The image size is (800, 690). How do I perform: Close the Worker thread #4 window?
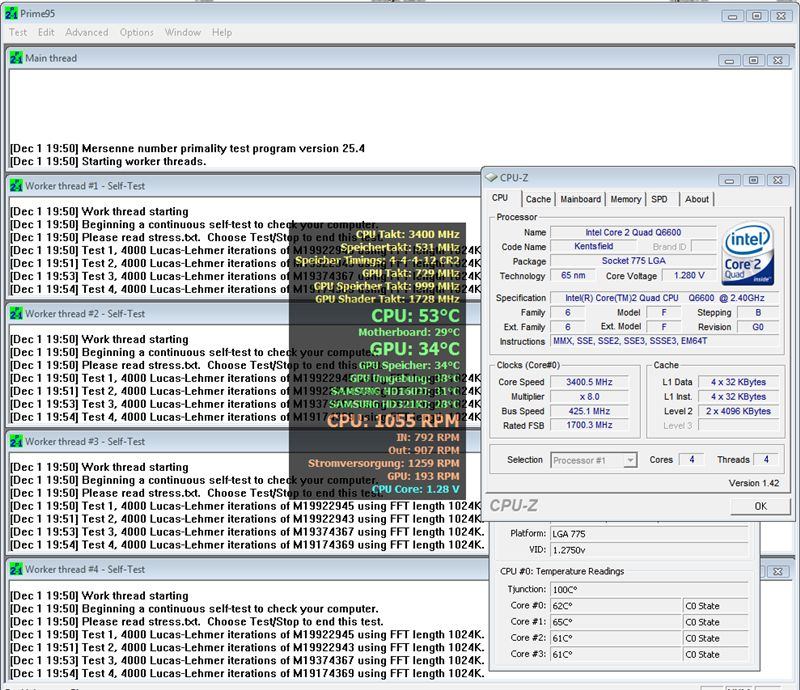coord(778,572)
